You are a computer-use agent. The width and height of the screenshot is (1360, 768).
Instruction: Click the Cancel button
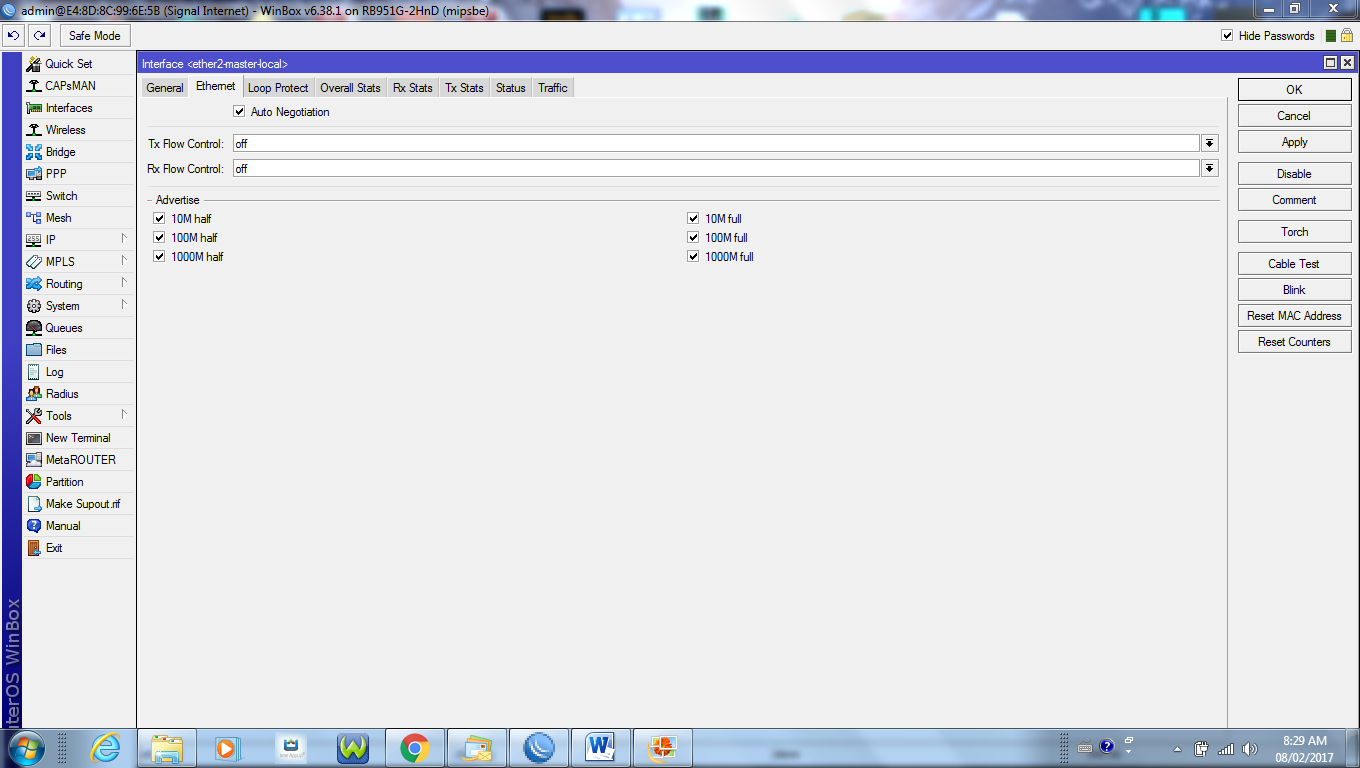tap(1294, 116)
